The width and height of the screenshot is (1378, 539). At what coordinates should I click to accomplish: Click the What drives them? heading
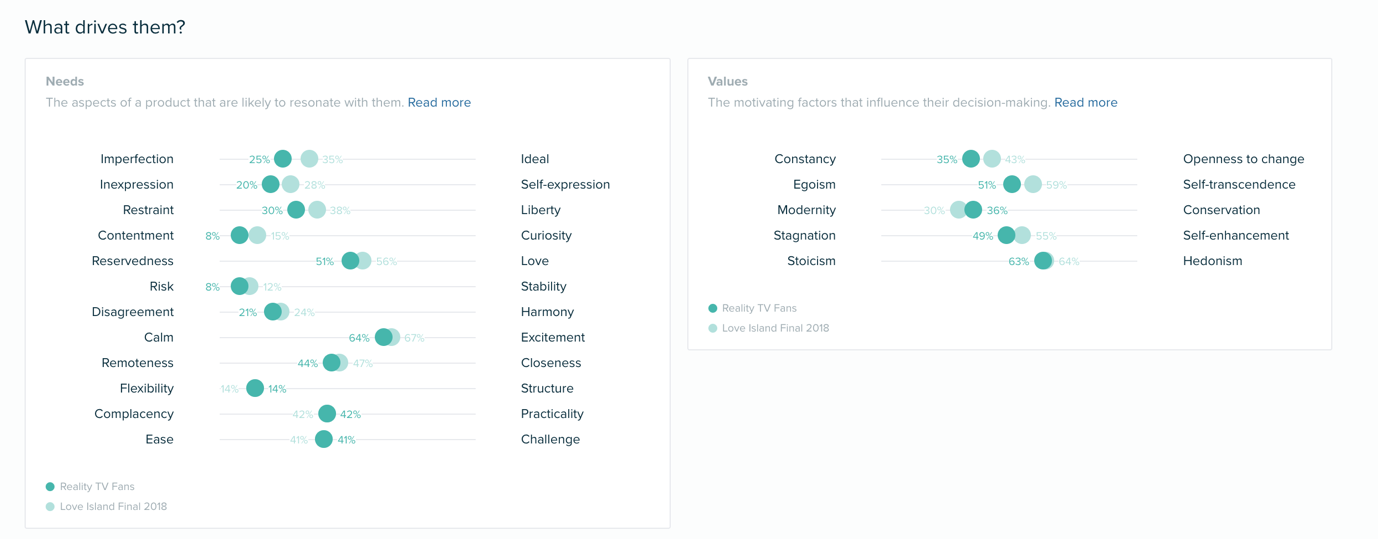pyautogui.click(x=105, y=27)
